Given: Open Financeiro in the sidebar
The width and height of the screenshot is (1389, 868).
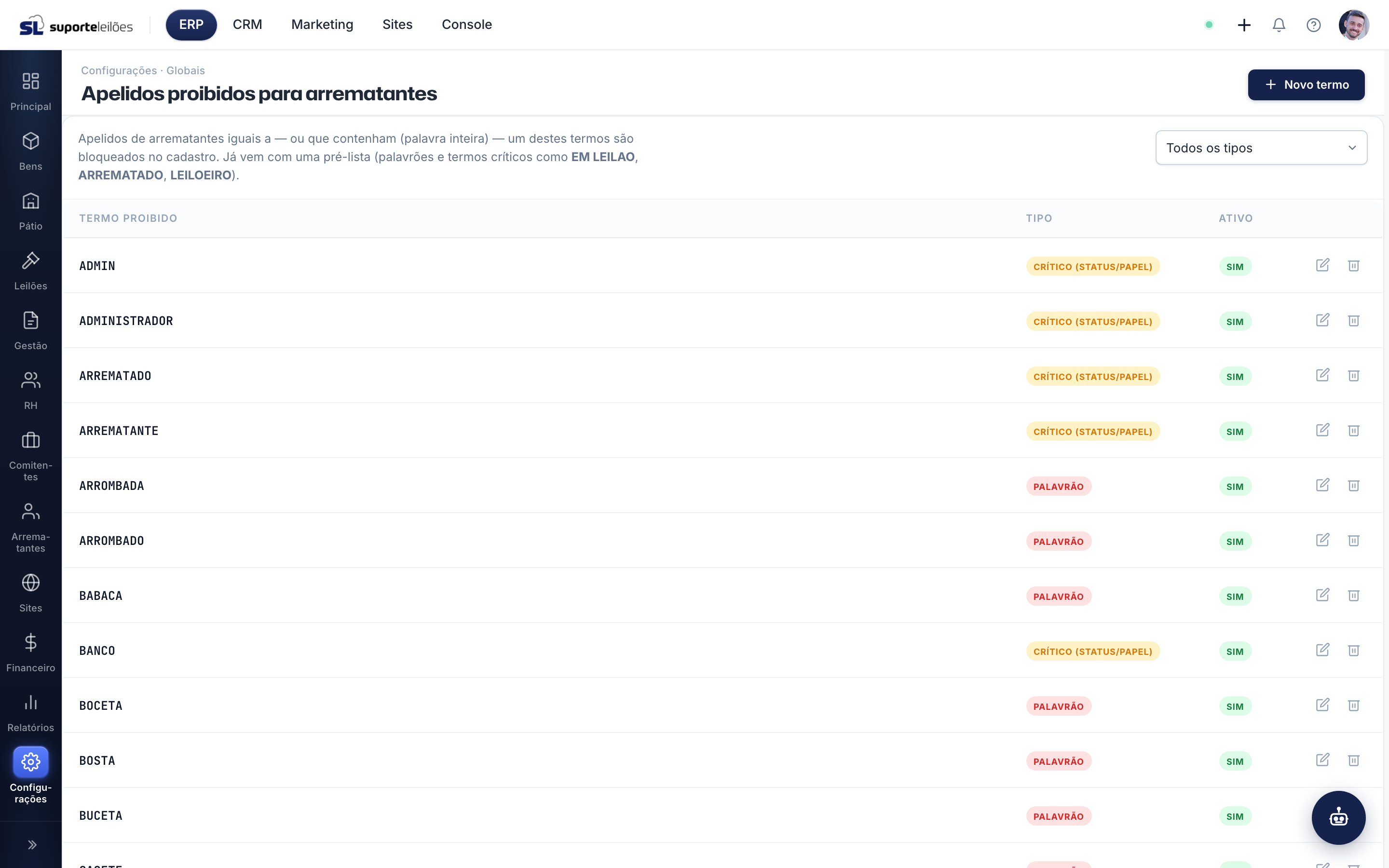Looking at the screenshot, I should (x=30, y=653).
